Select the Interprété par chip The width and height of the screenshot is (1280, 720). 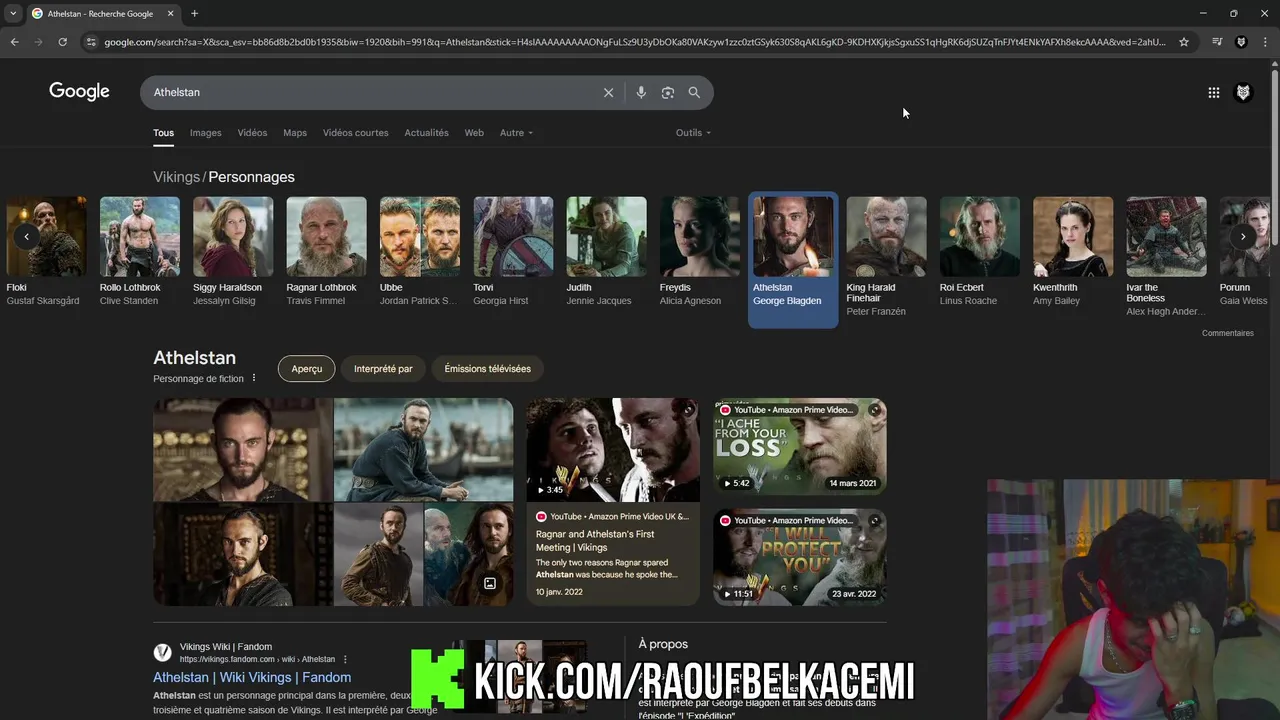click(x=383, y=368)
